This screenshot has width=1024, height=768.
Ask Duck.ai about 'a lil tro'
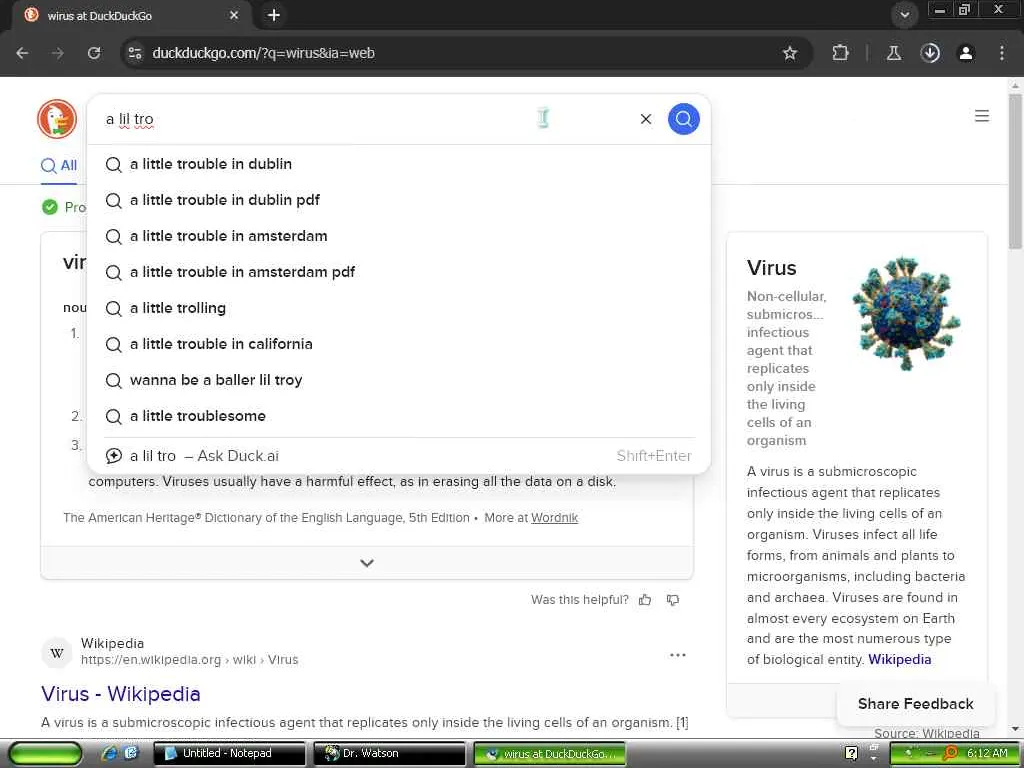point(398,456)
